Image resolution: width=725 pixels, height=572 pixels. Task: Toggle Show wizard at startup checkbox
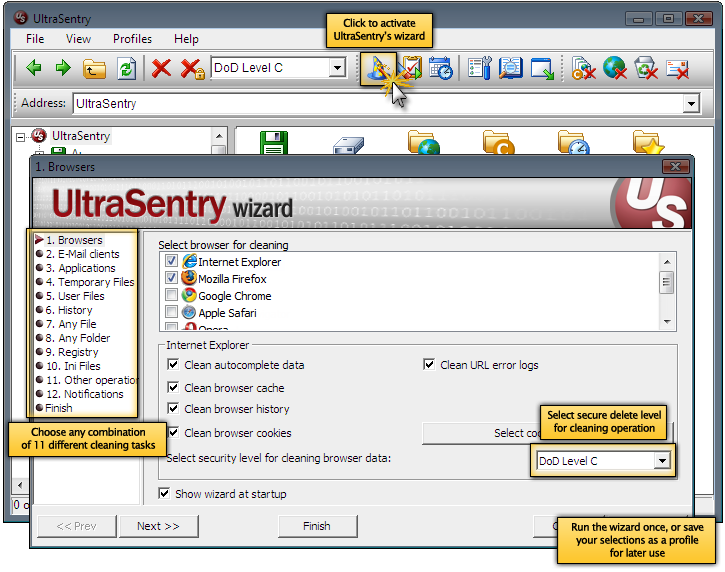tap(165, 494)
